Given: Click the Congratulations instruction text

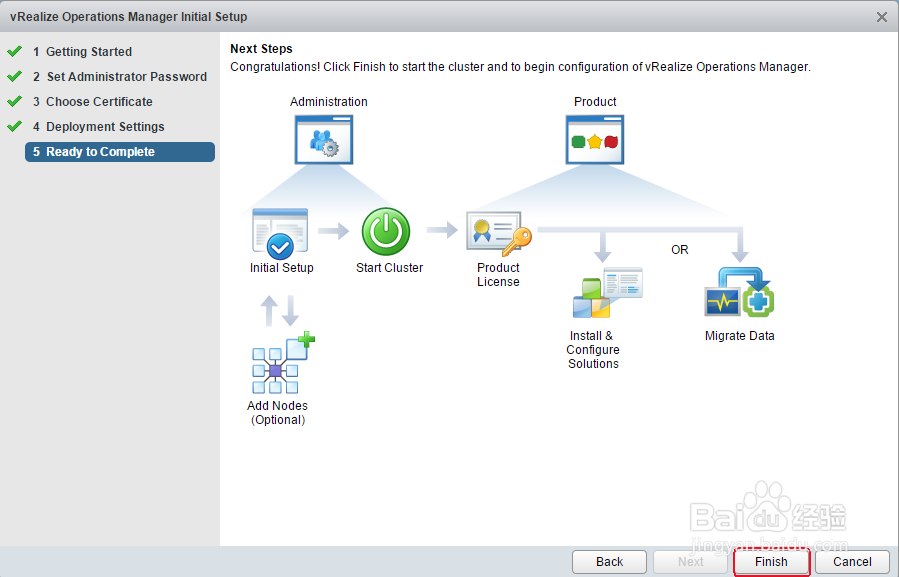Looking at the screenshot, I should tap(521, 67).
